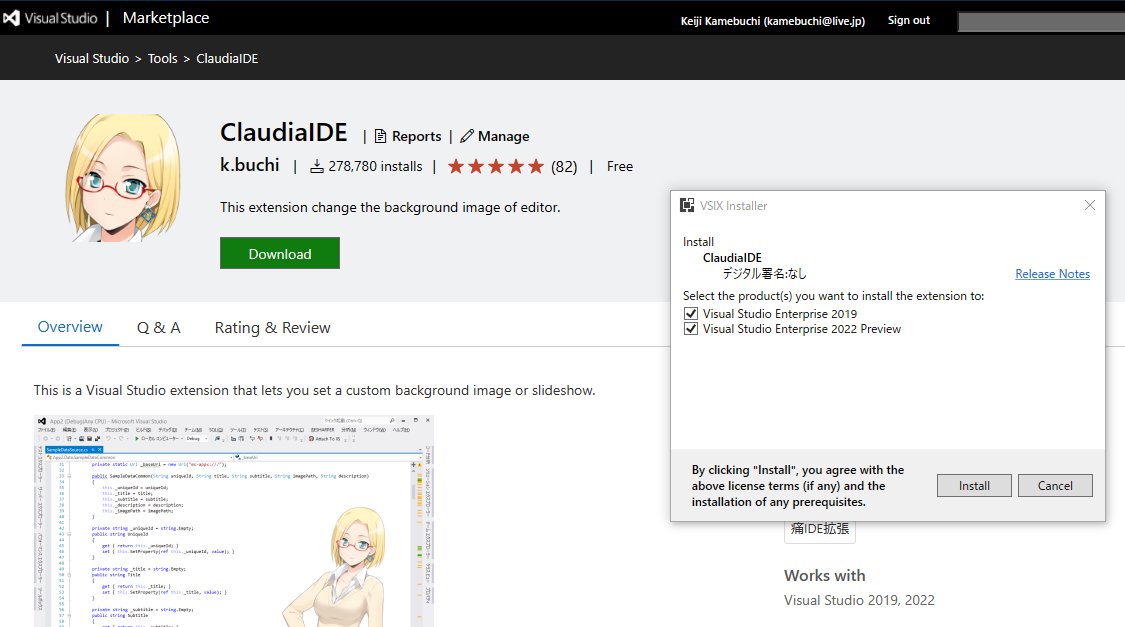Click the 'デジタル署名:なし' text
Screen dimensions: 1125x627
(764, 273)
